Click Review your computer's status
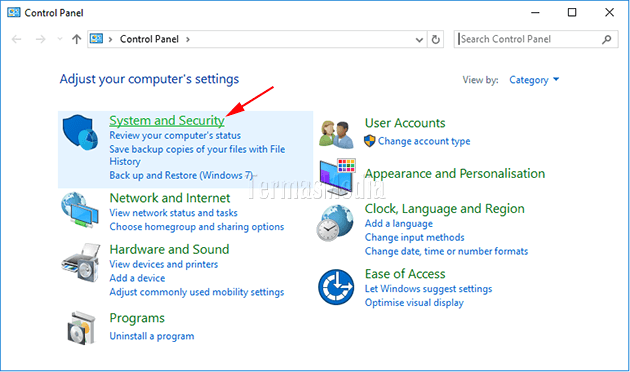The height and width of the screenshot is (372, 630). point(175,135)
